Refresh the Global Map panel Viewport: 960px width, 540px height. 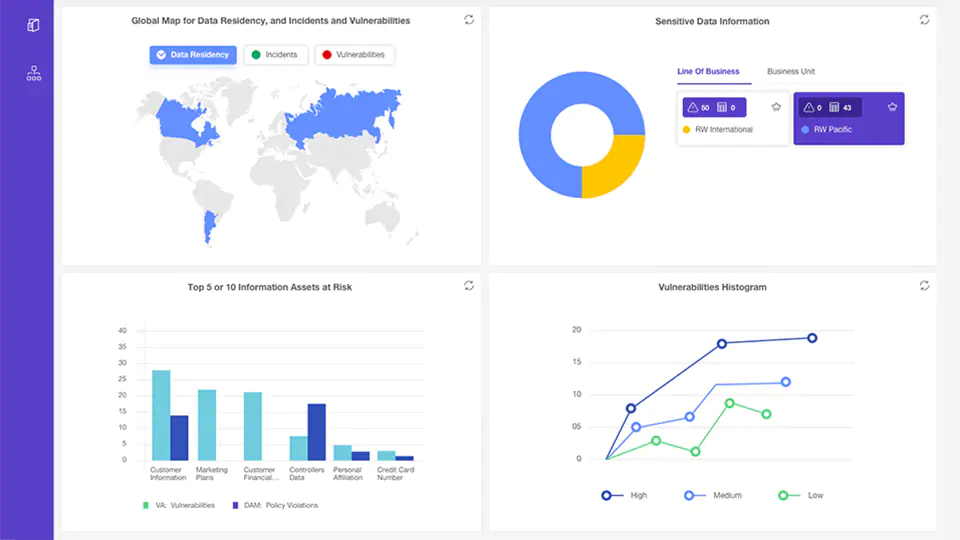[x=469, y=20]
